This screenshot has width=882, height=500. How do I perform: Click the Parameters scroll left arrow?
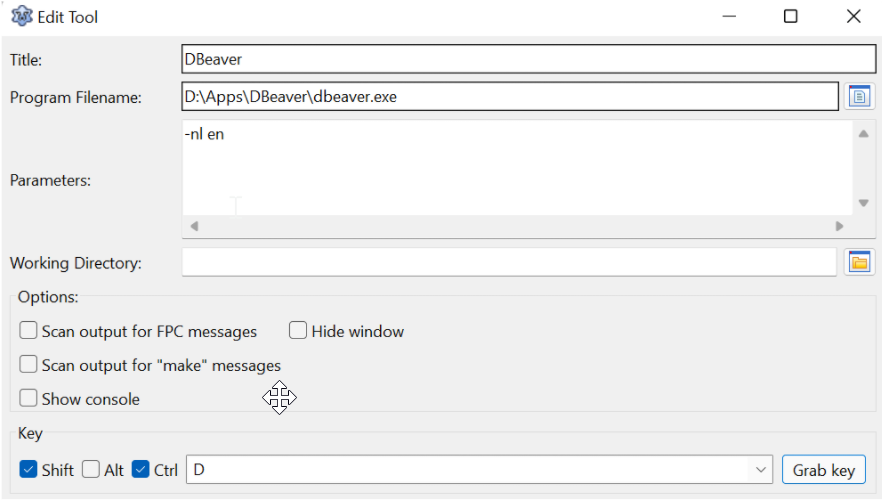tap(194, 226)
